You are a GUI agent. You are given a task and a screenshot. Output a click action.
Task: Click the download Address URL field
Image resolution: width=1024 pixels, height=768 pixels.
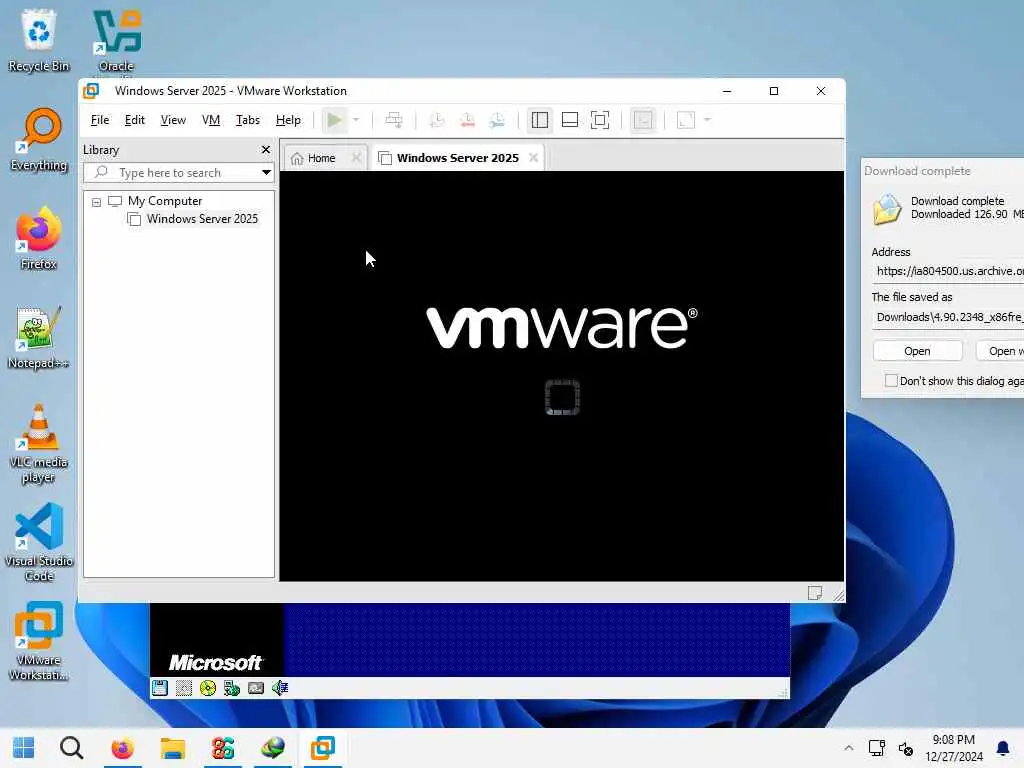[x=948, y=271]
